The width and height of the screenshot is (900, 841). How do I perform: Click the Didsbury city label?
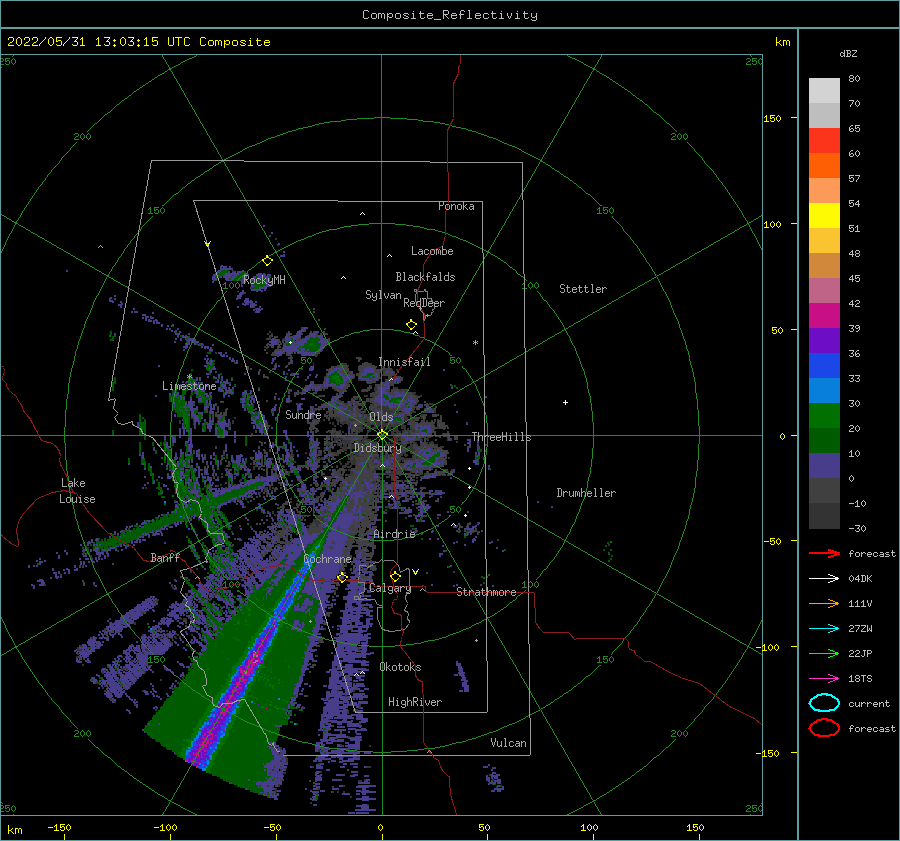pyautogui.click(x=377, y=448)
